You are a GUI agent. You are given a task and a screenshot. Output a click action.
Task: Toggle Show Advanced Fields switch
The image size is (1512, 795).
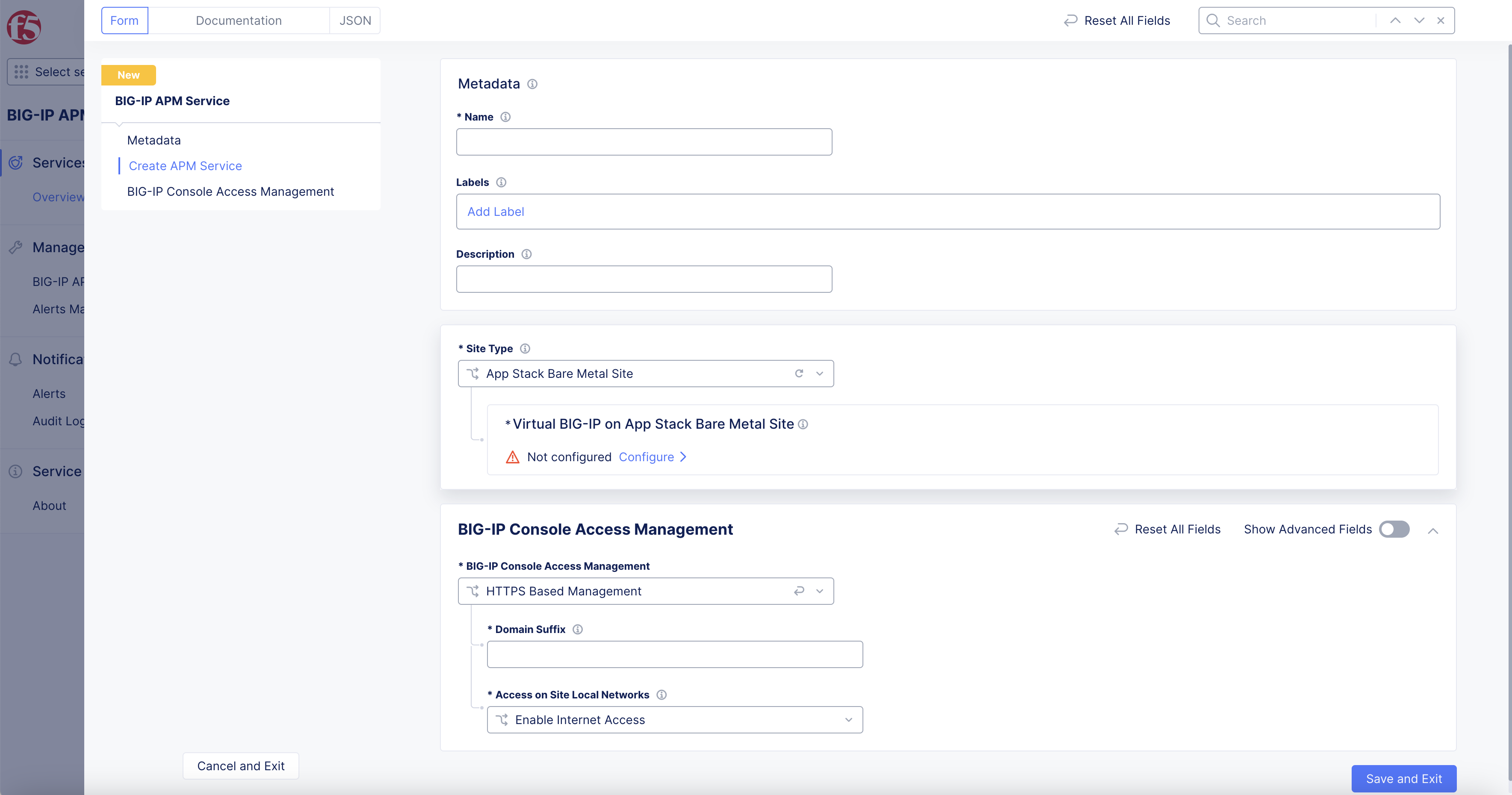tap(1394, 529)
